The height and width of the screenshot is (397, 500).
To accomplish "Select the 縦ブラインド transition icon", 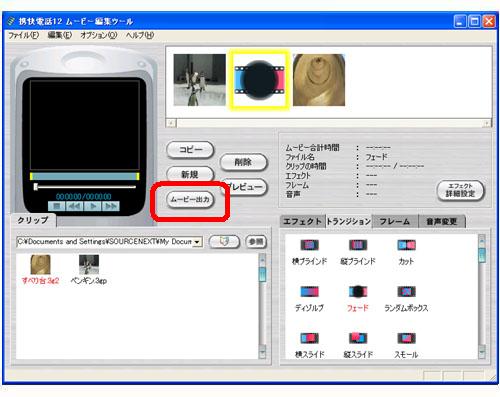I will point(358,245).
